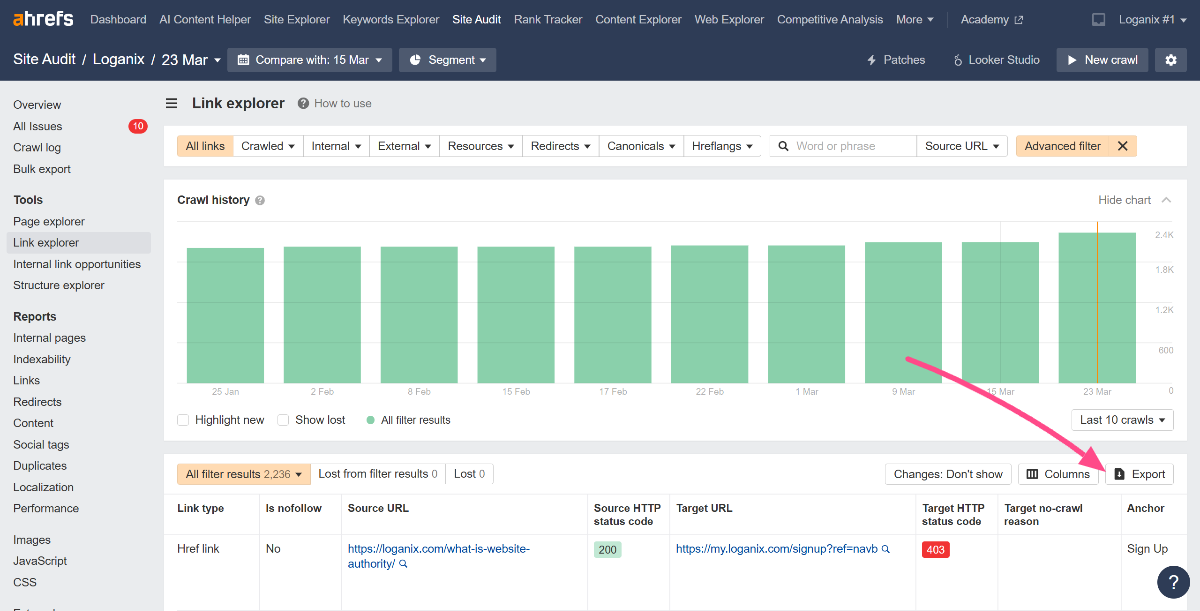1200x611 pixels.
Task: Expand the Canonicals filter dropdown
Action: pyautogui.click(x=641, y=146)
